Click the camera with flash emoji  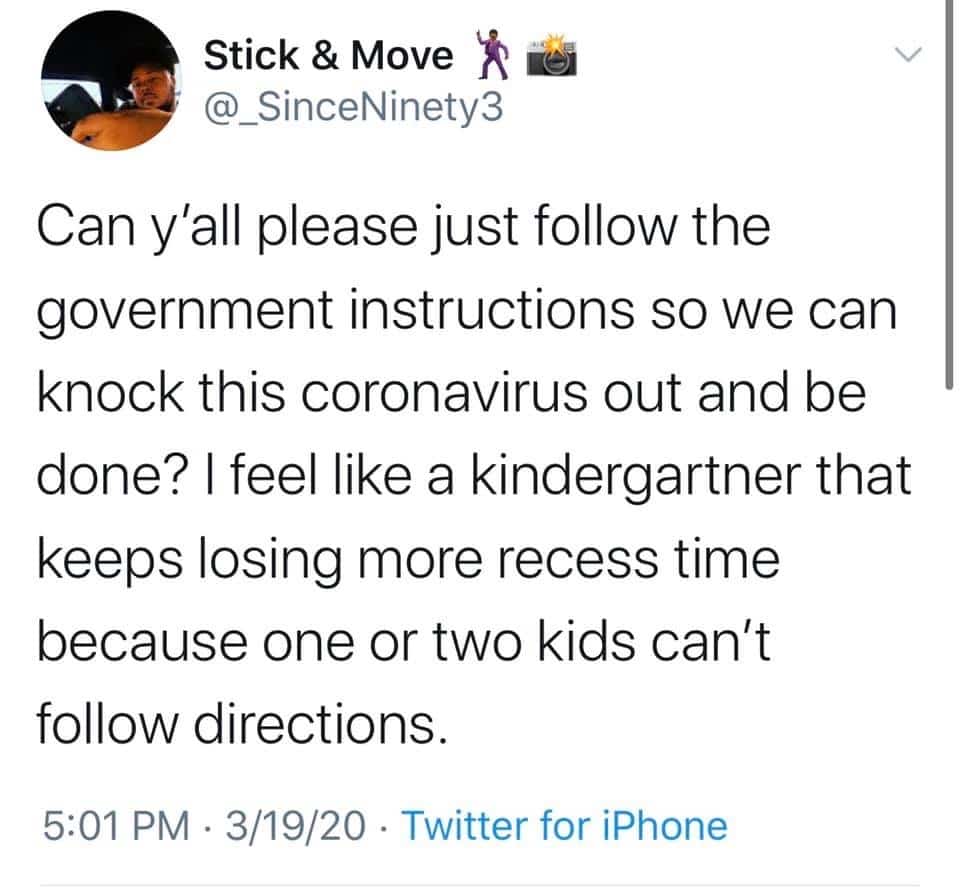pyautogui.click(x=552, y=56)
